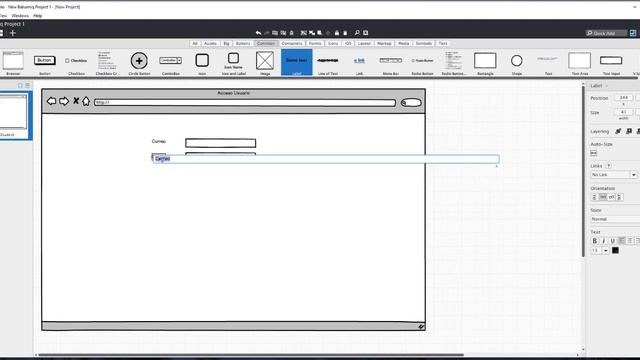Image resolution: width=640 pixels, height=360 pixels.
Task: Click second Layering icon in inspector
Action: click(629, 131)
